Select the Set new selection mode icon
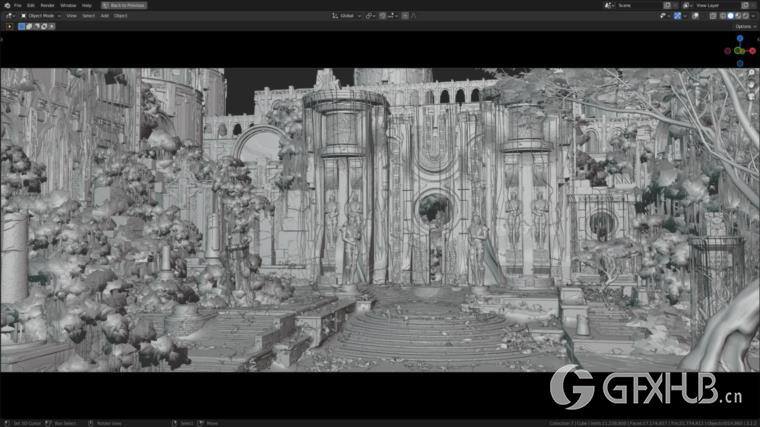Screen dimensions: 760x427 (22, 27)
